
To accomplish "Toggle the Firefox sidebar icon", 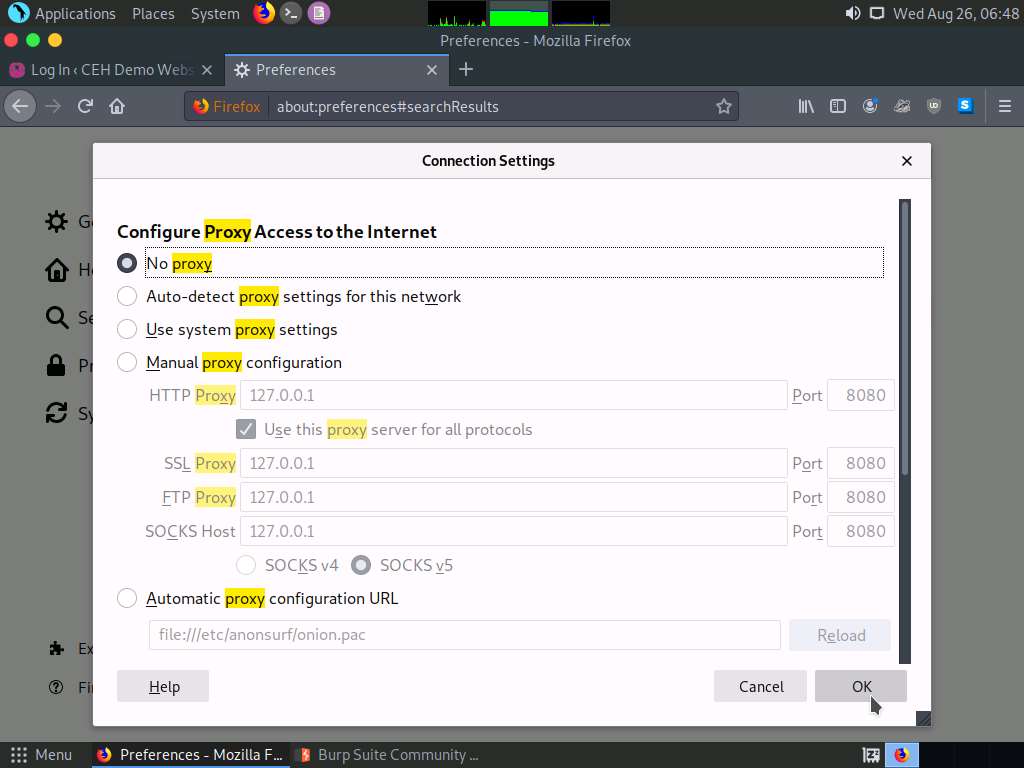I will [838, 106].
